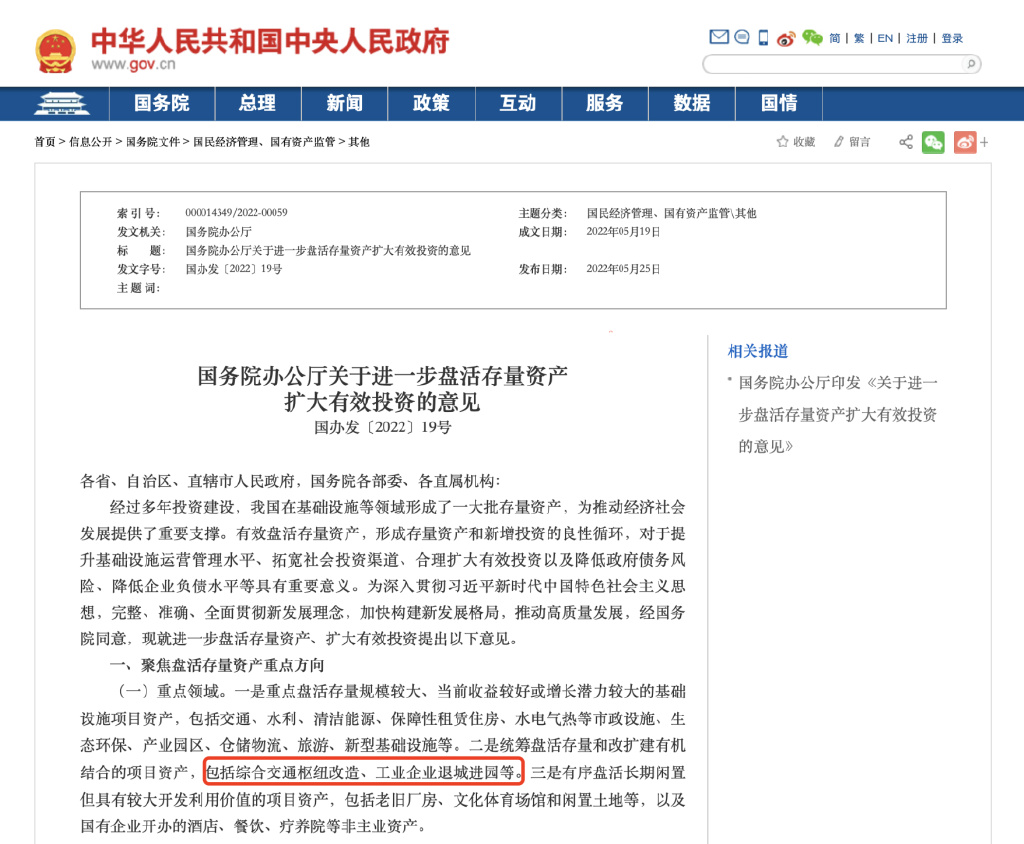Click 国办发〔2022〕19号 under the main title
The width and height of the screenshot is (1024, 844).
(x=383, y=427)
